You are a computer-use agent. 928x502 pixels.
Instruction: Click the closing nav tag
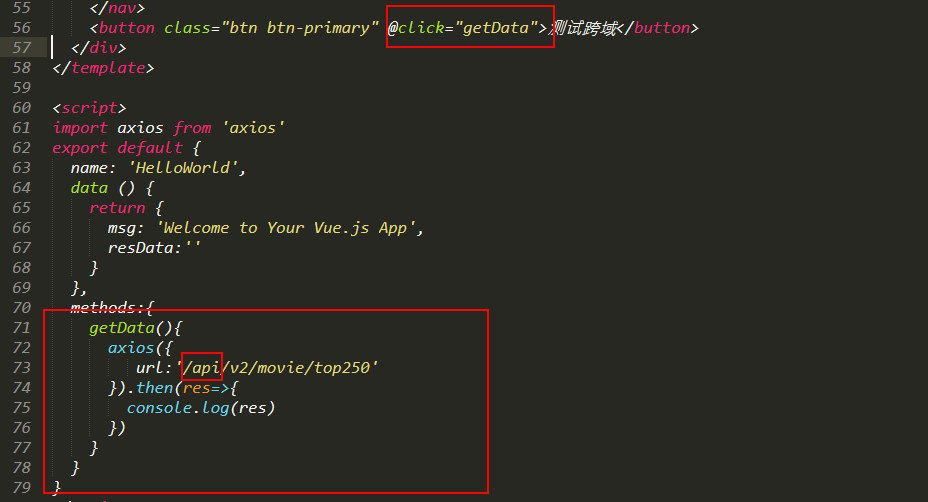click(x=117, y=8)
